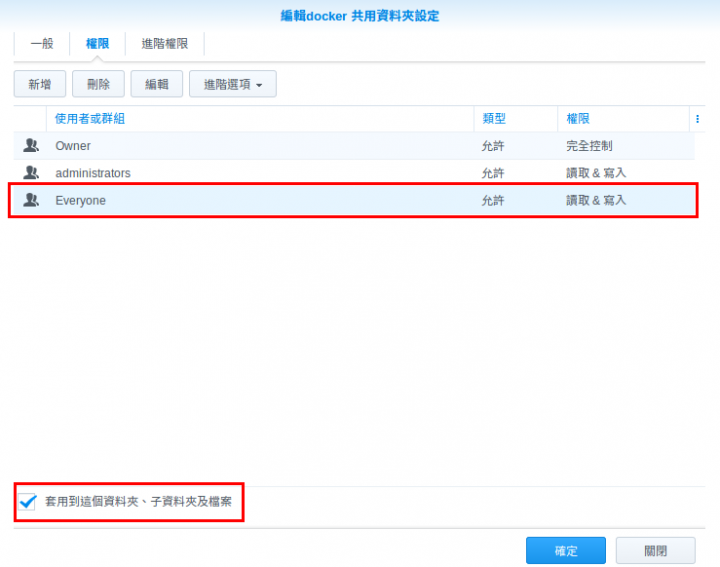
Task: Click the 新增 button
Action: pos(40,84)
